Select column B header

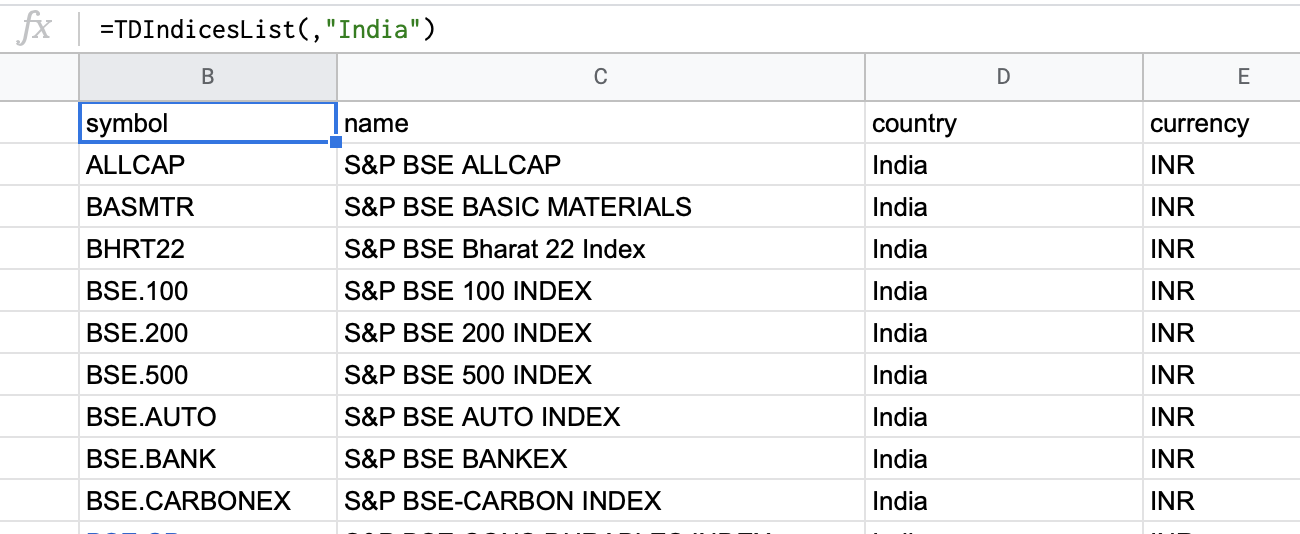(208, 77)
